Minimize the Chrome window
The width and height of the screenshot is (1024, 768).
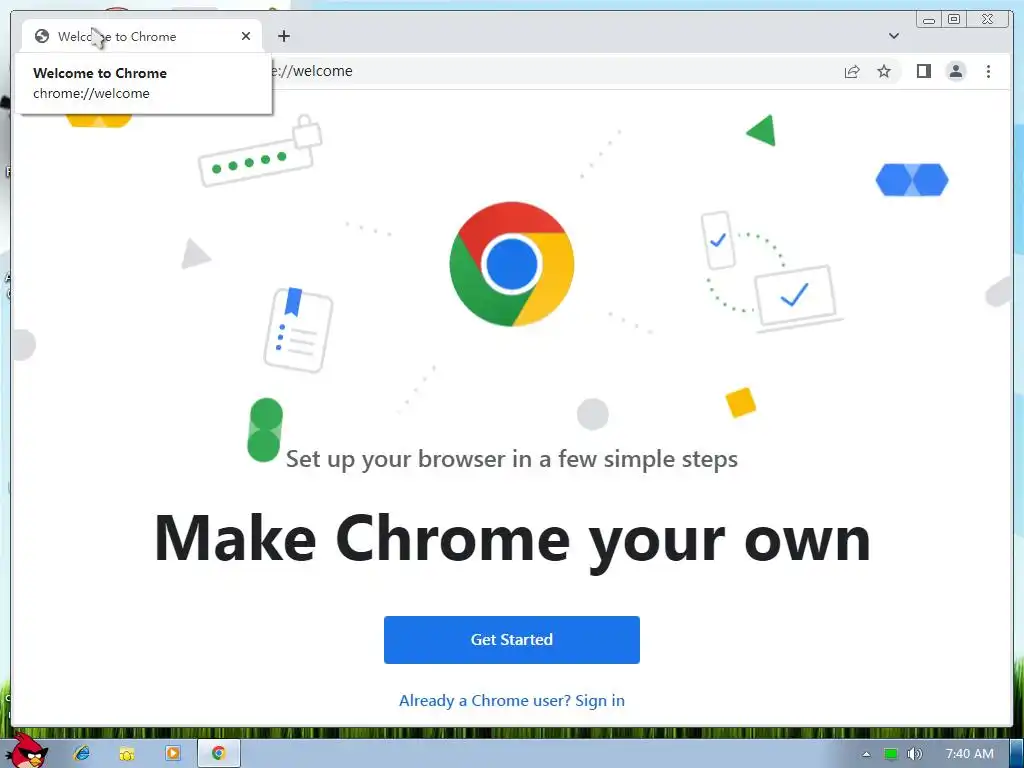pos(929,20)
